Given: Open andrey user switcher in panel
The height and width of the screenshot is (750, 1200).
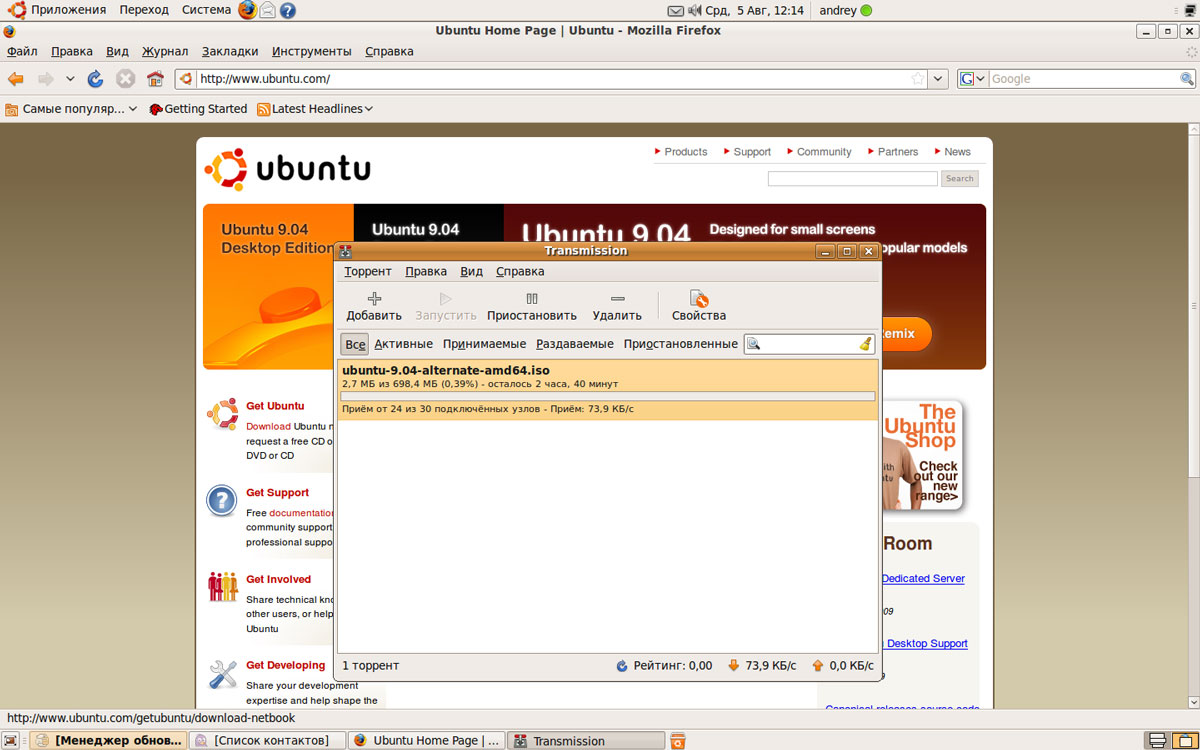Looking at the screenshot, I should pos(845,10).
